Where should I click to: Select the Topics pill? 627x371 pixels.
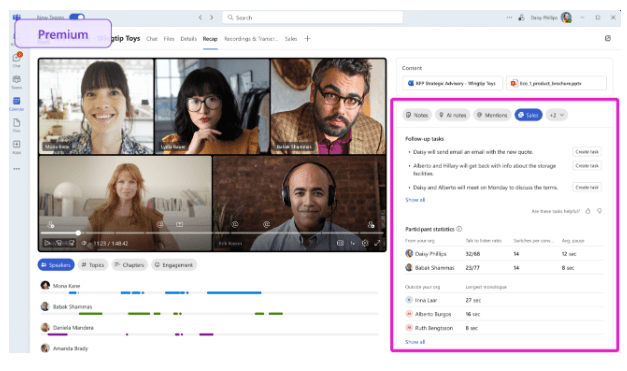click(x=93, y=265)
